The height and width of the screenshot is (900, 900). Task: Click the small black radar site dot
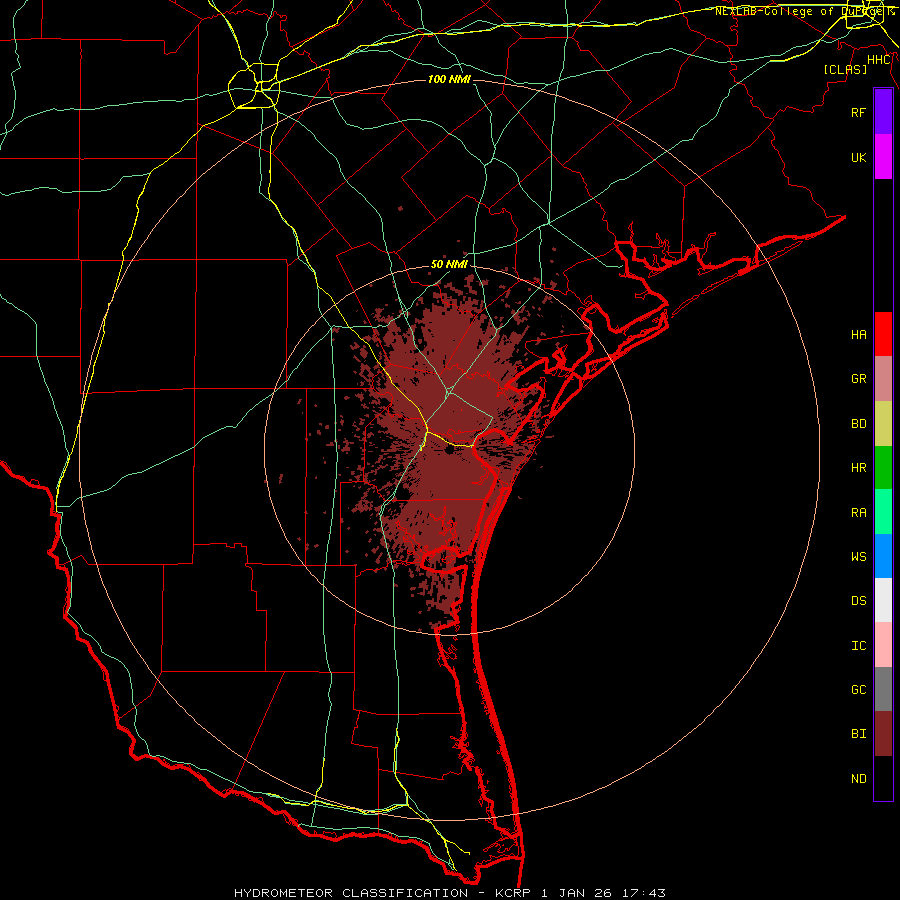[x=448, y=451]
